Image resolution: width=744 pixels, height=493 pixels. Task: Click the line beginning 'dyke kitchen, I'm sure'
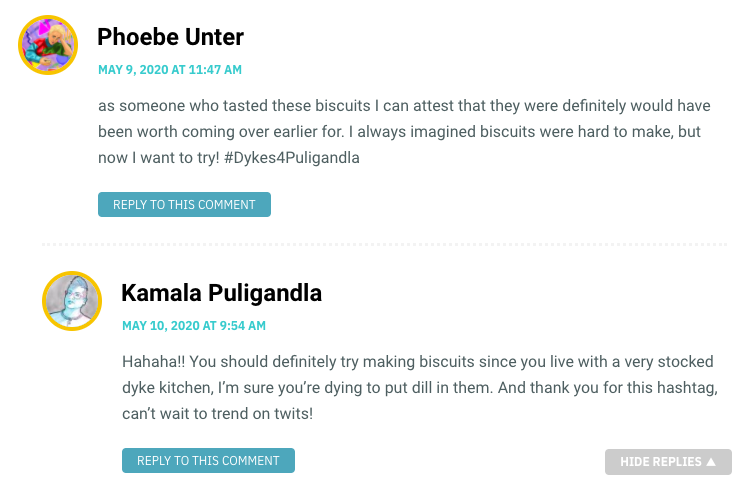pos(420,388)
